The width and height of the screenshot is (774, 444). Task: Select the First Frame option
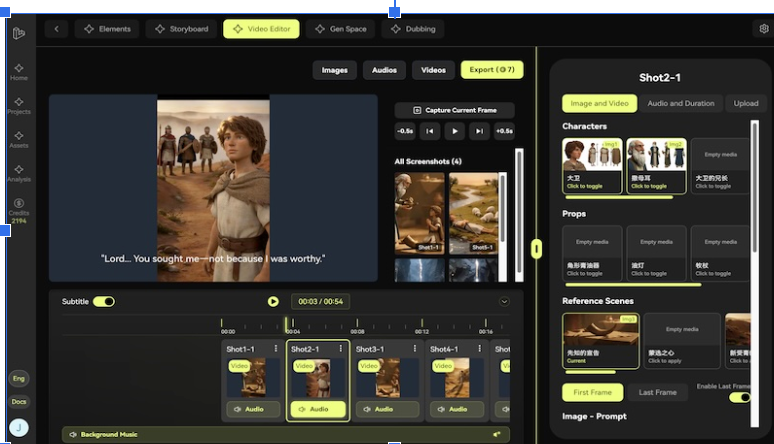592,393
